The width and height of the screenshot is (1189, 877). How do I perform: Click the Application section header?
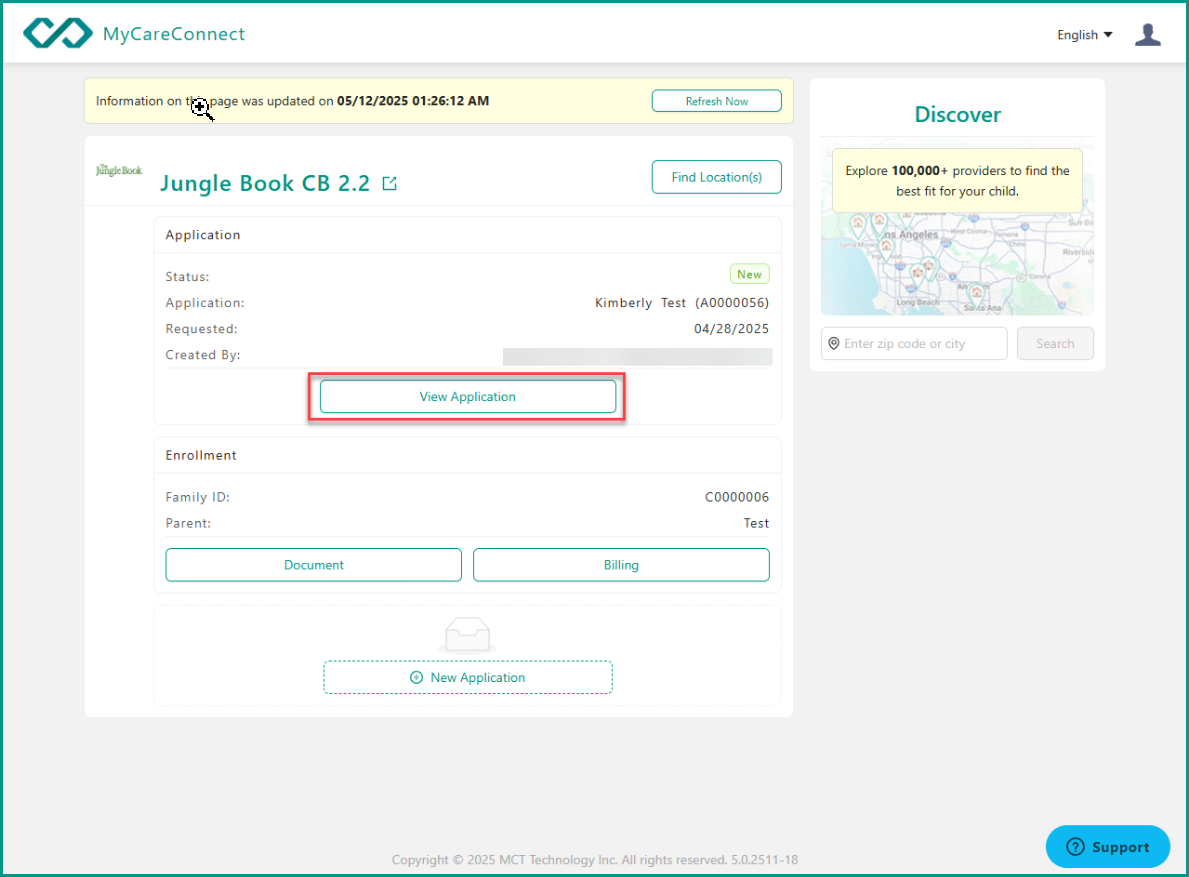point(202,235)
